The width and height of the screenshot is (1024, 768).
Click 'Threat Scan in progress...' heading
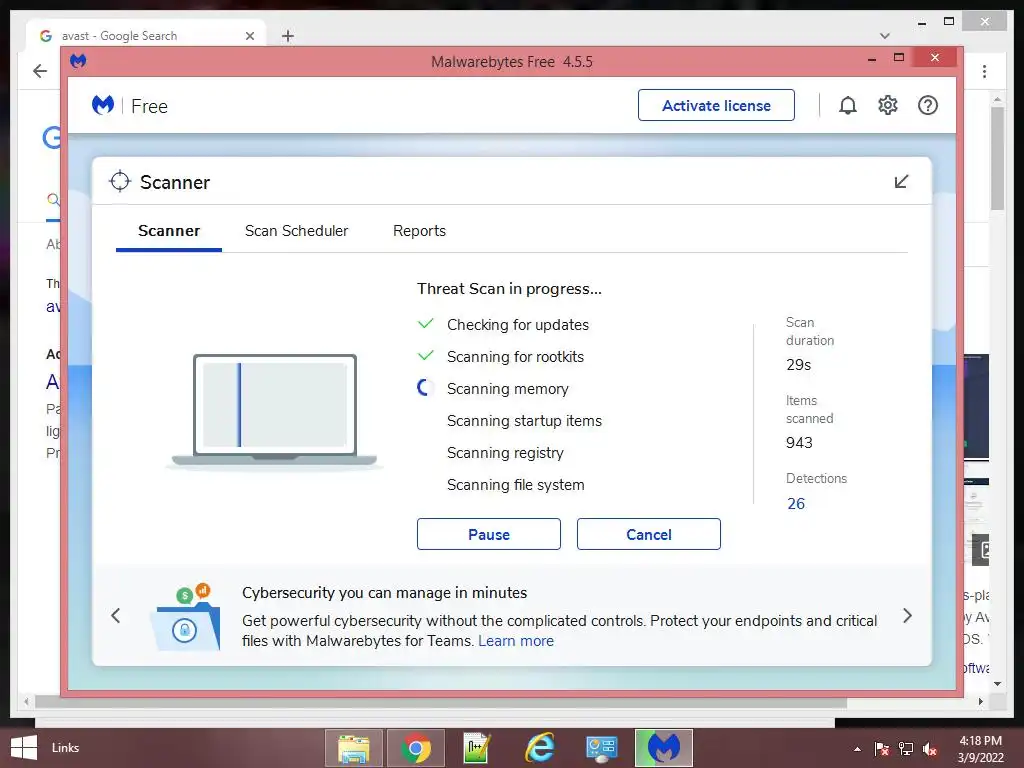[509, 289]
